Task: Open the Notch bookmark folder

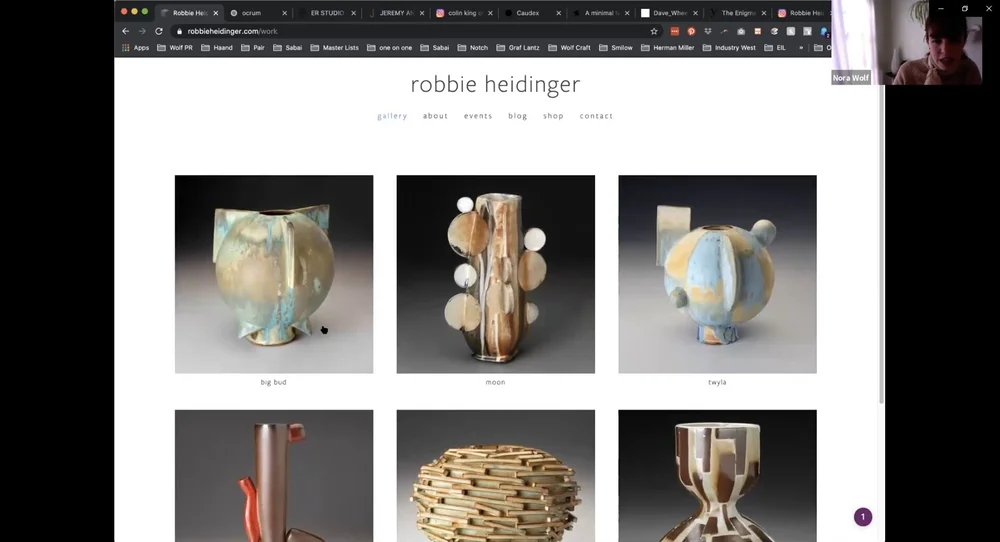Action: click(x=473, y=48)
